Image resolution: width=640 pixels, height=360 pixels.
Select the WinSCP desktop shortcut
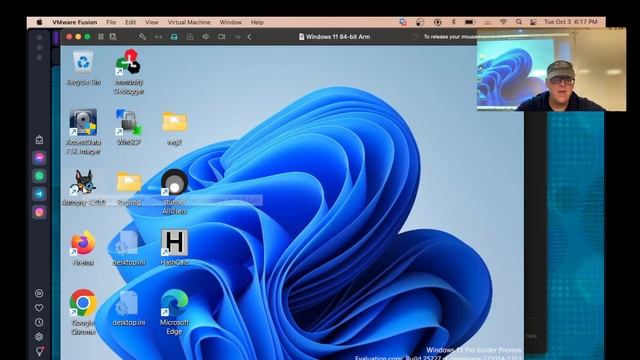coord(129,127)
